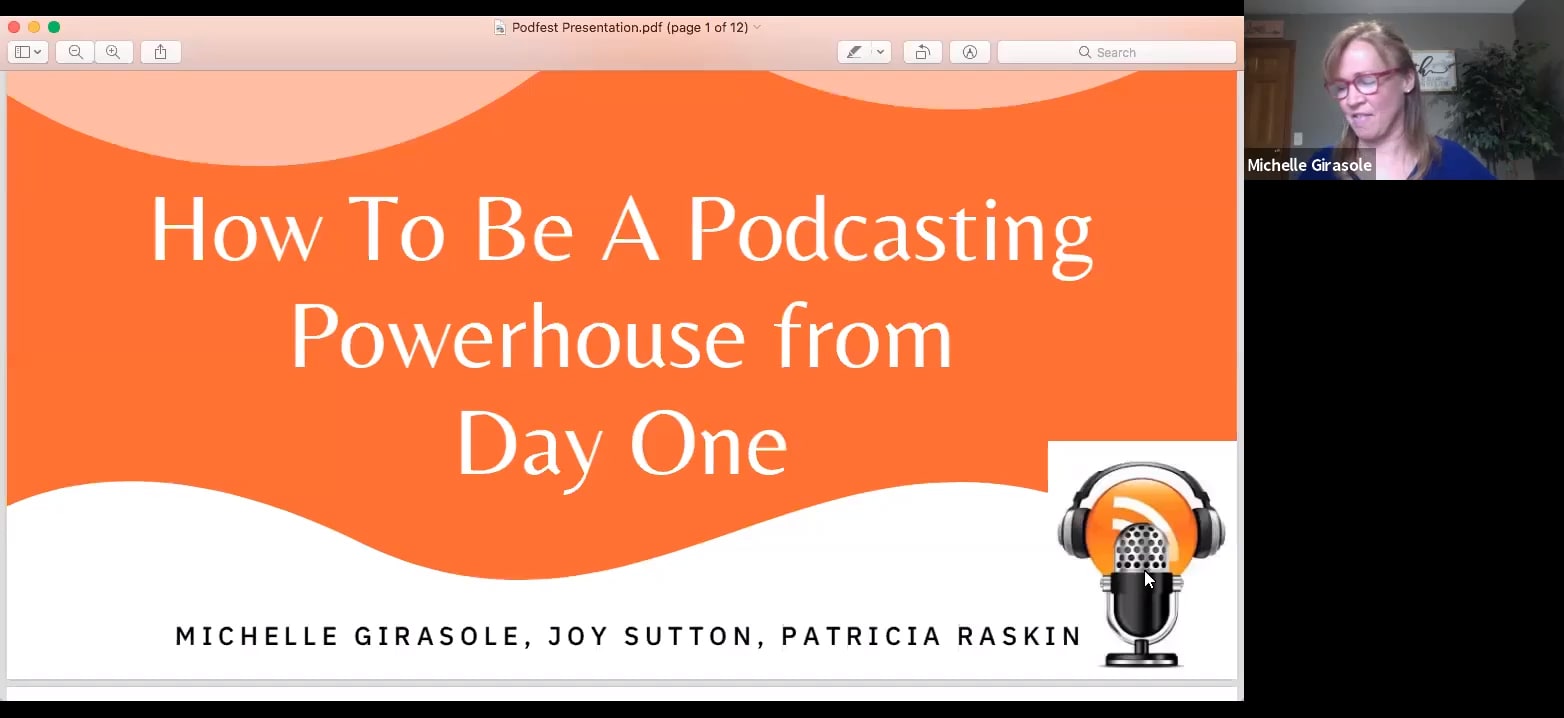Click the Michelle Girasole name label

pos(1309,164)
